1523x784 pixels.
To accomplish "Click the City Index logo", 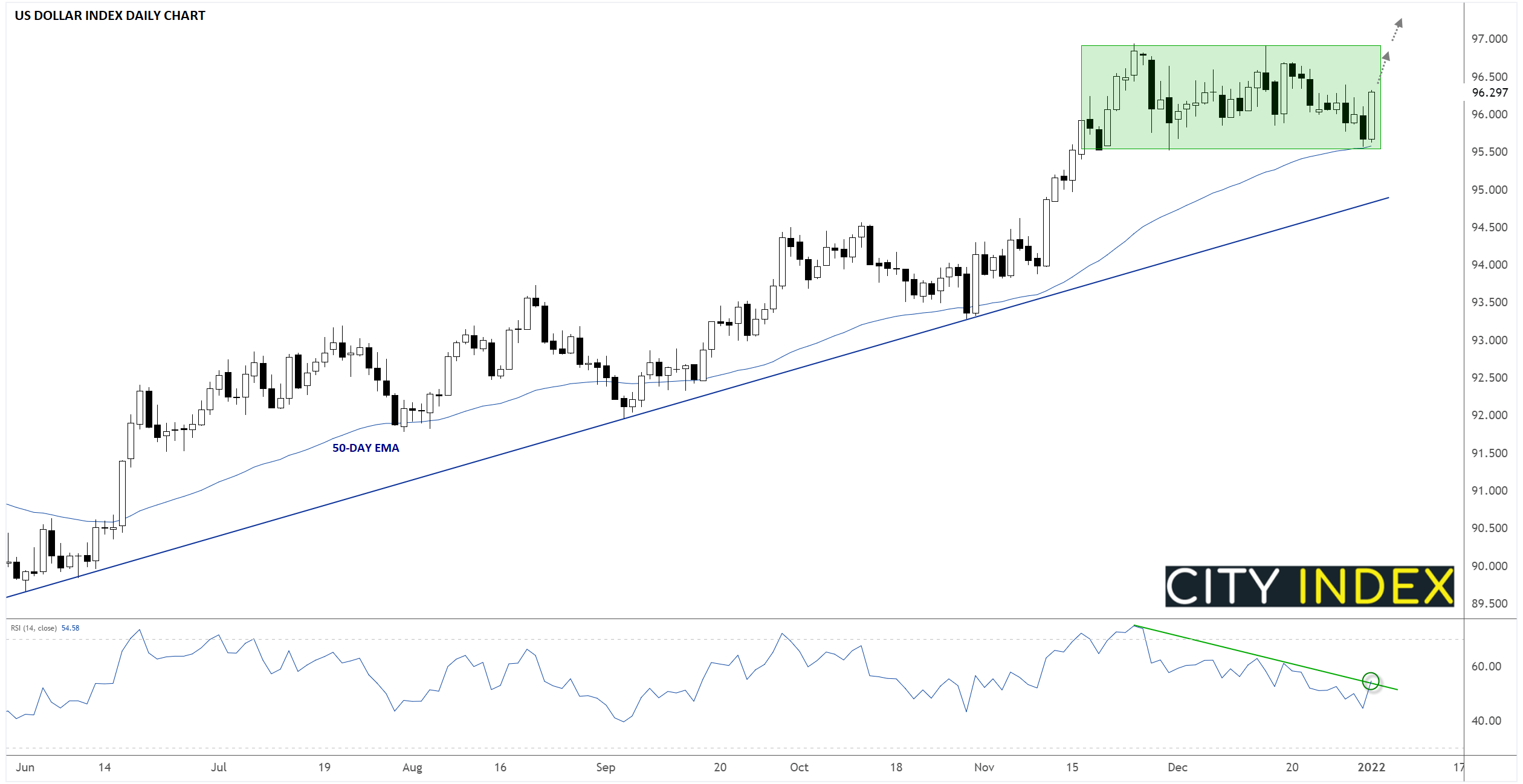I will (x=1309, y=586).
